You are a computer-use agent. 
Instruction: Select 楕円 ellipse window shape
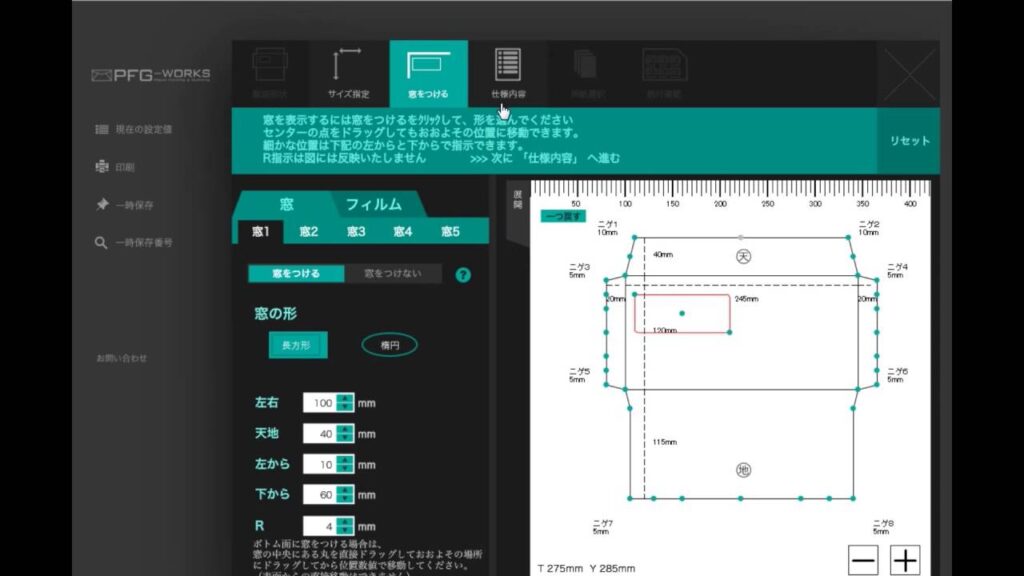(390, 345)
